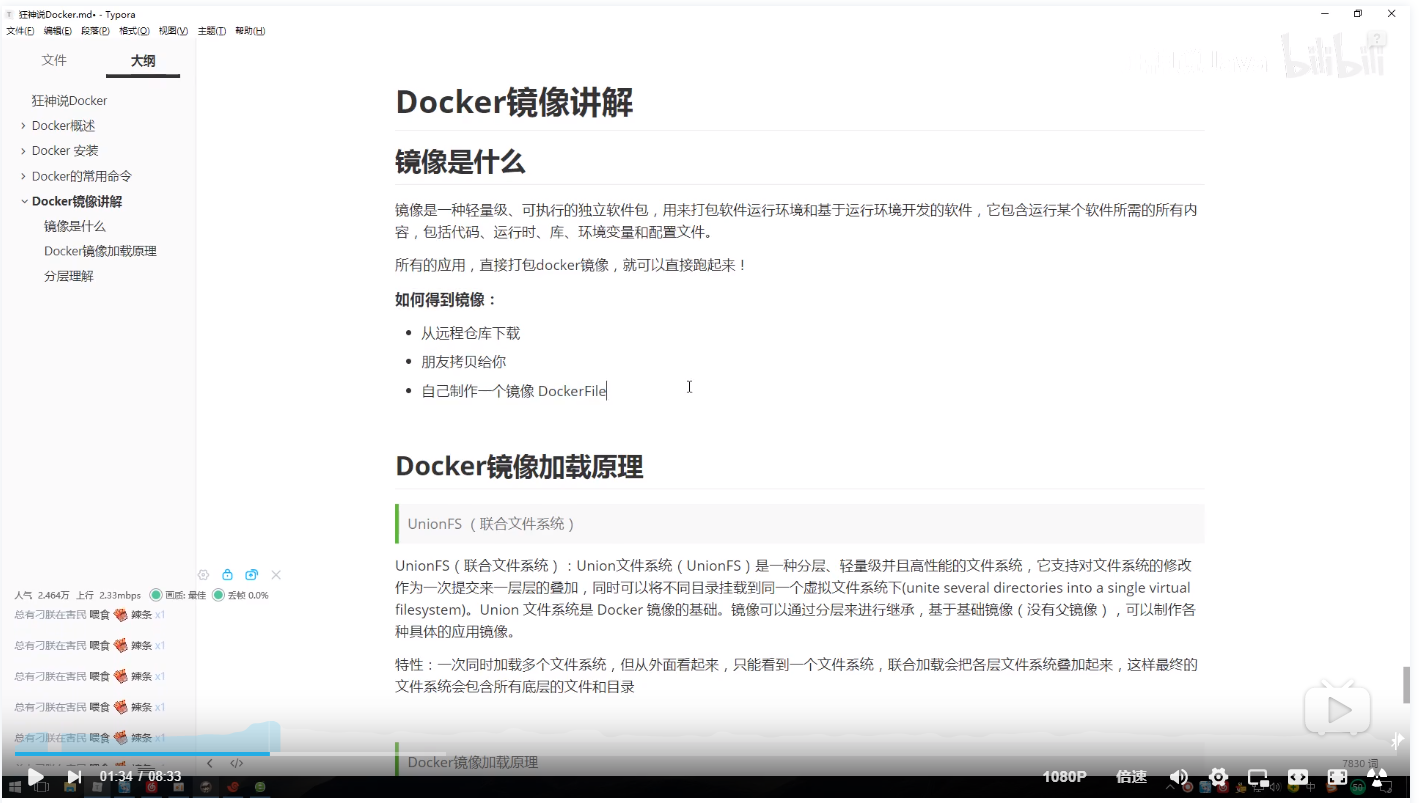
Task: Toggle source code mode icon
Action: pyautogui.click(x=237, y=763)
